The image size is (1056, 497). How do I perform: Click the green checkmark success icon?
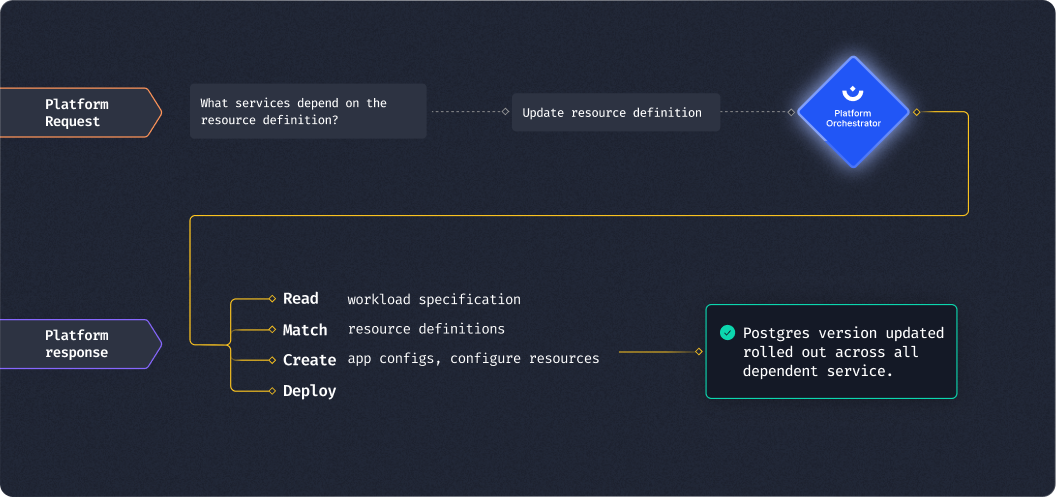[727, 333]
